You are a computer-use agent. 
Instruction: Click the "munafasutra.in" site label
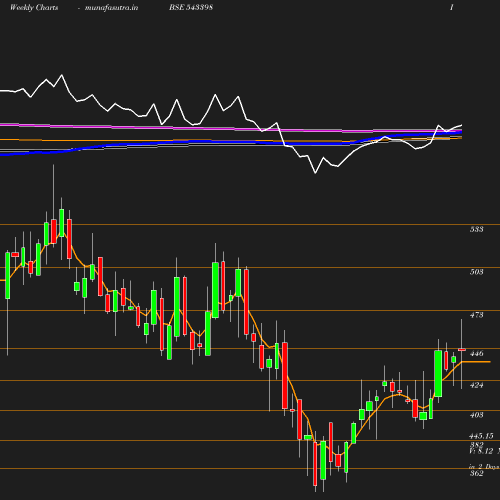click(111, 8)
